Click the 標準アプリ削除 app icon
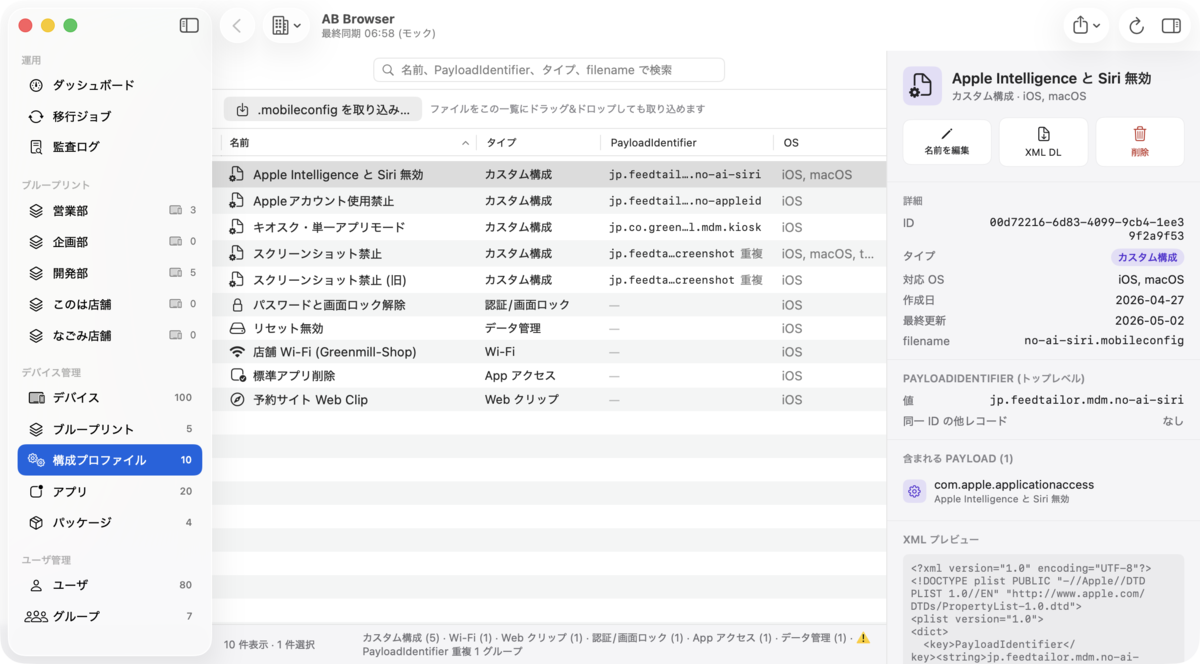This screenshot has height=664, width=1200. coord(237,376)
